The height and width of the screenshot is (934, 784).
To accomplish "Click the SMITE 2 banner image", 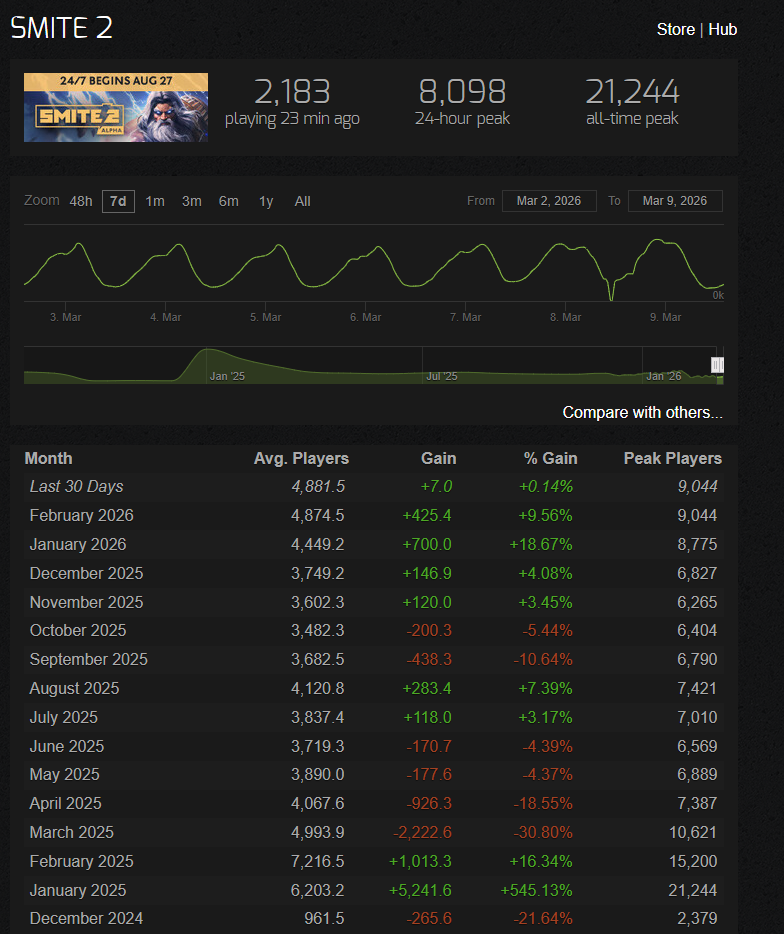I will click(116, 107).
